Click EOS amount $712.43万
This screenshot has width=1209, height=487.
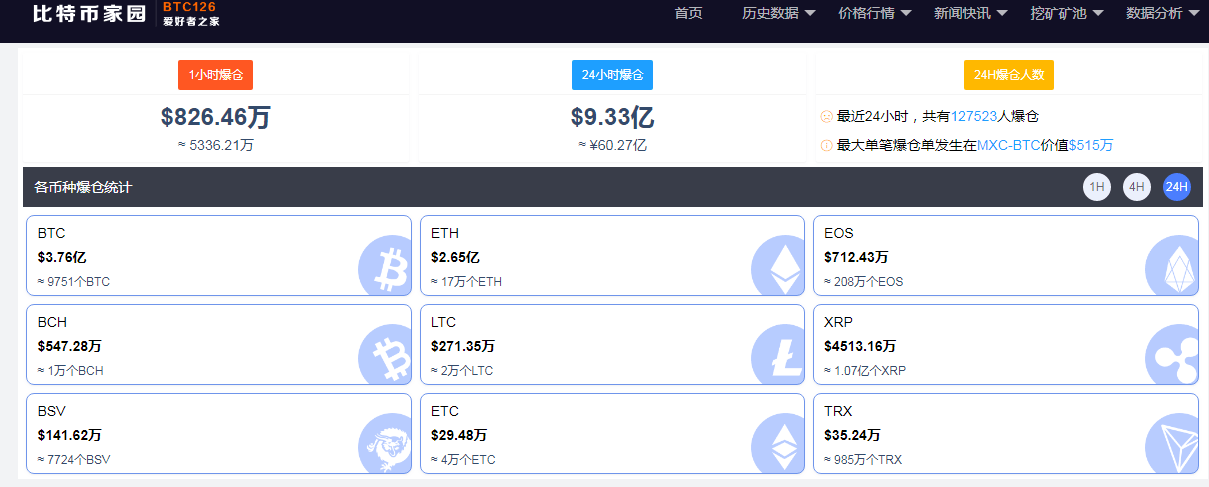click(x=856, y=257)
